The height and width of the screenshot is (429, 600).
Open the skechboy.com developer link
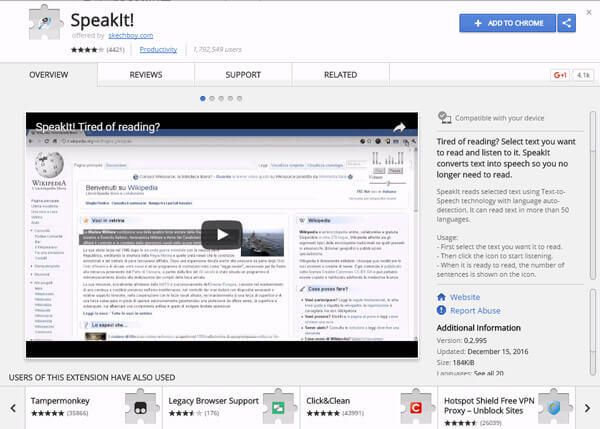(130, 36)
